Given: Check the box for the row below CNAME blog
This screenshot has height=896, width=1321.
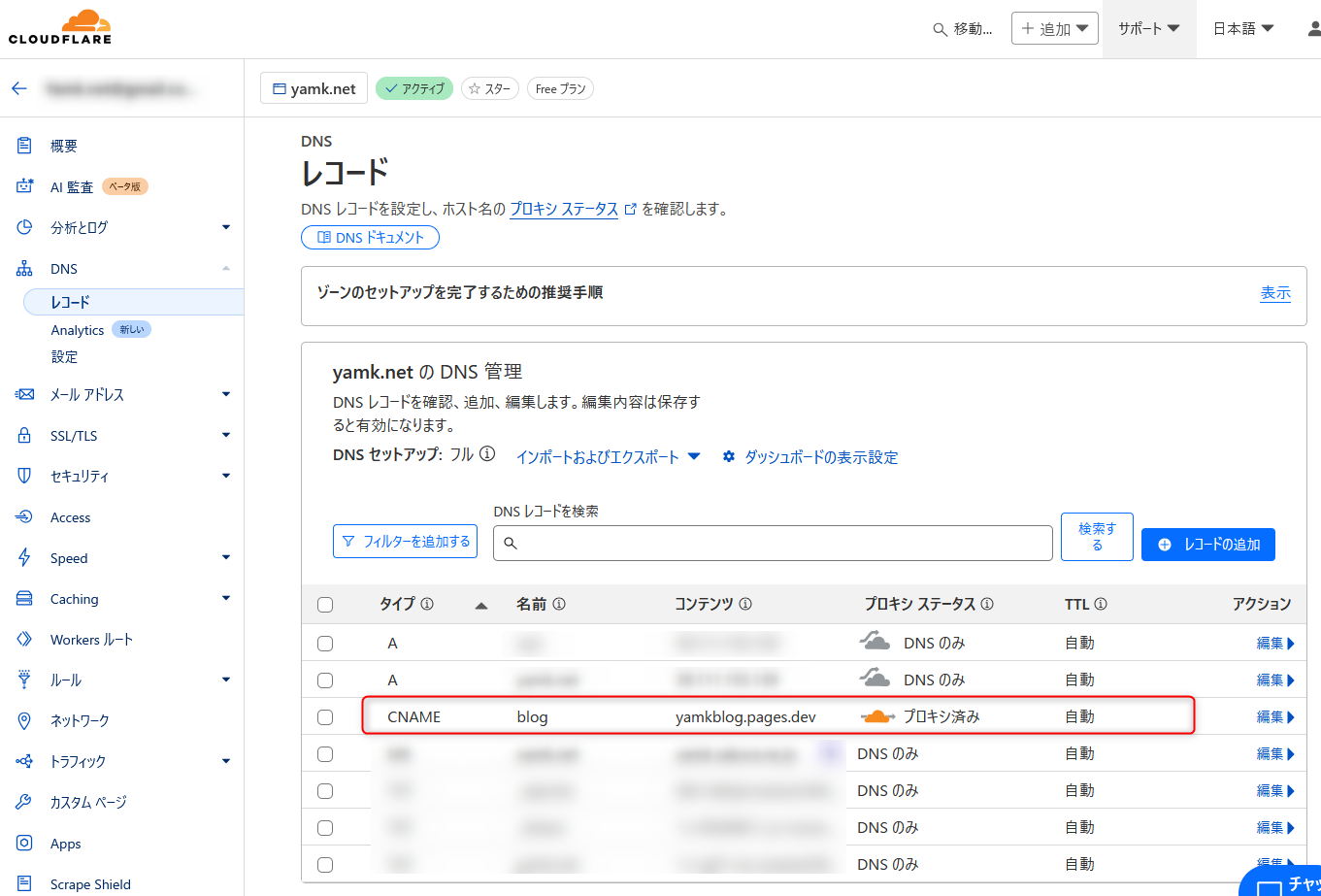Looking at the screenshot, I should (325, 754).
